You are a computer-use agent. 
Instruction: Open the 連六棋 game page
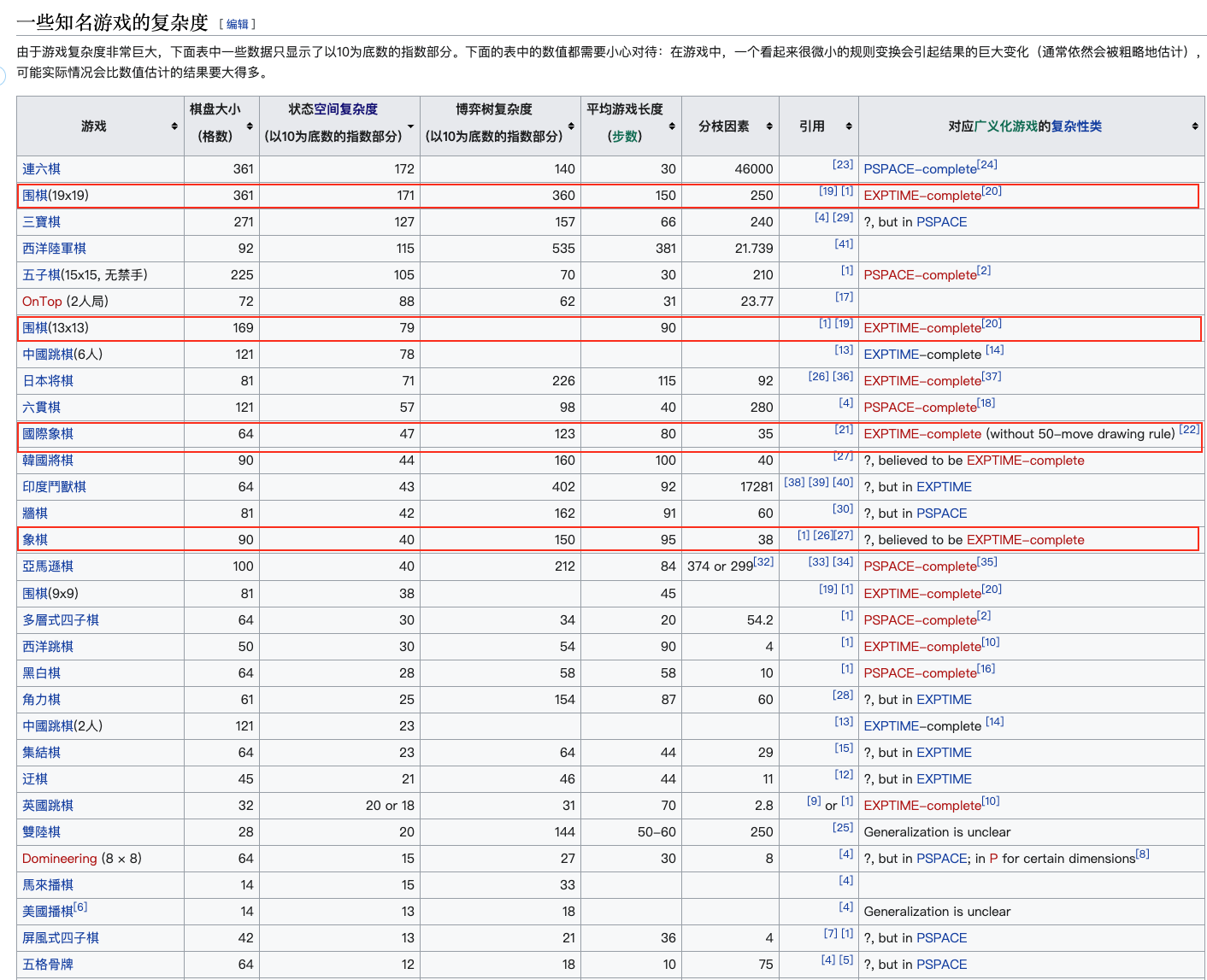click(40, 168)
